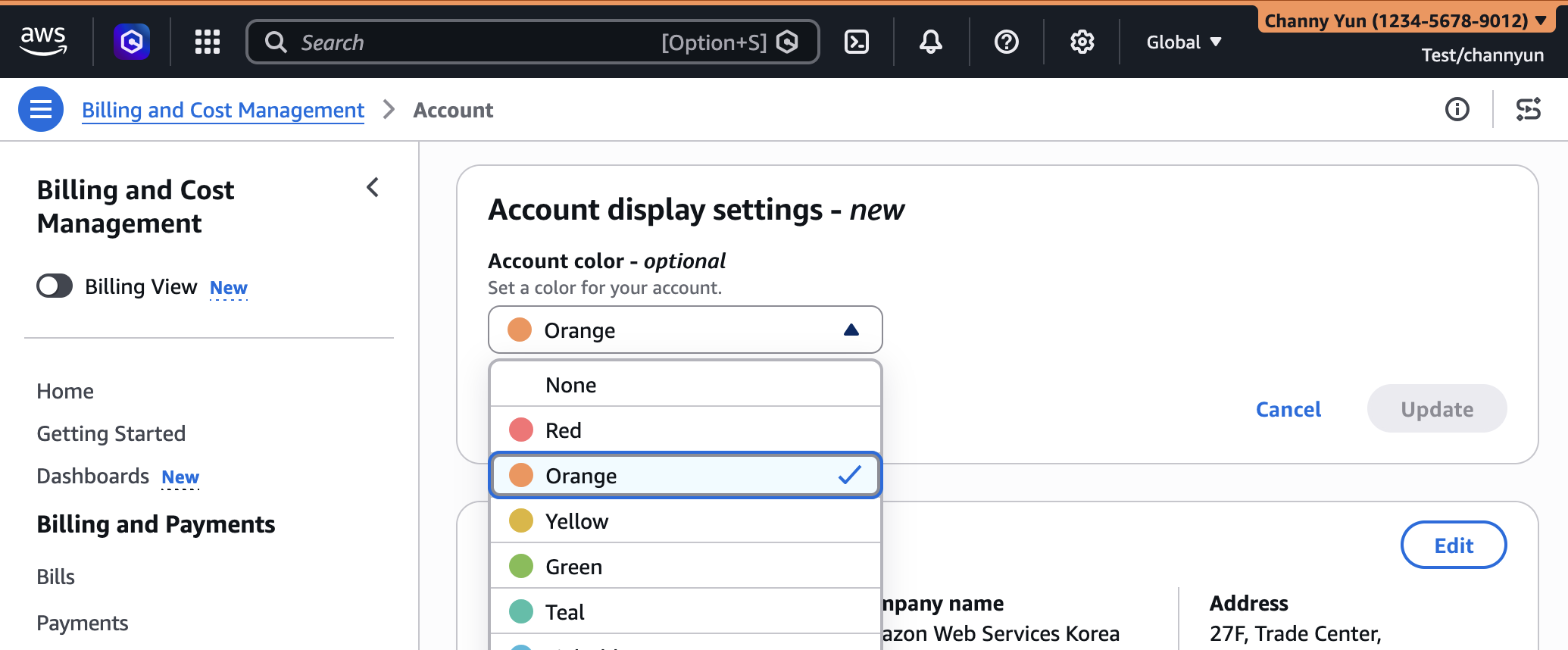
Task: Close the Account color Orange dropdown
Action: tap(685, 330)
